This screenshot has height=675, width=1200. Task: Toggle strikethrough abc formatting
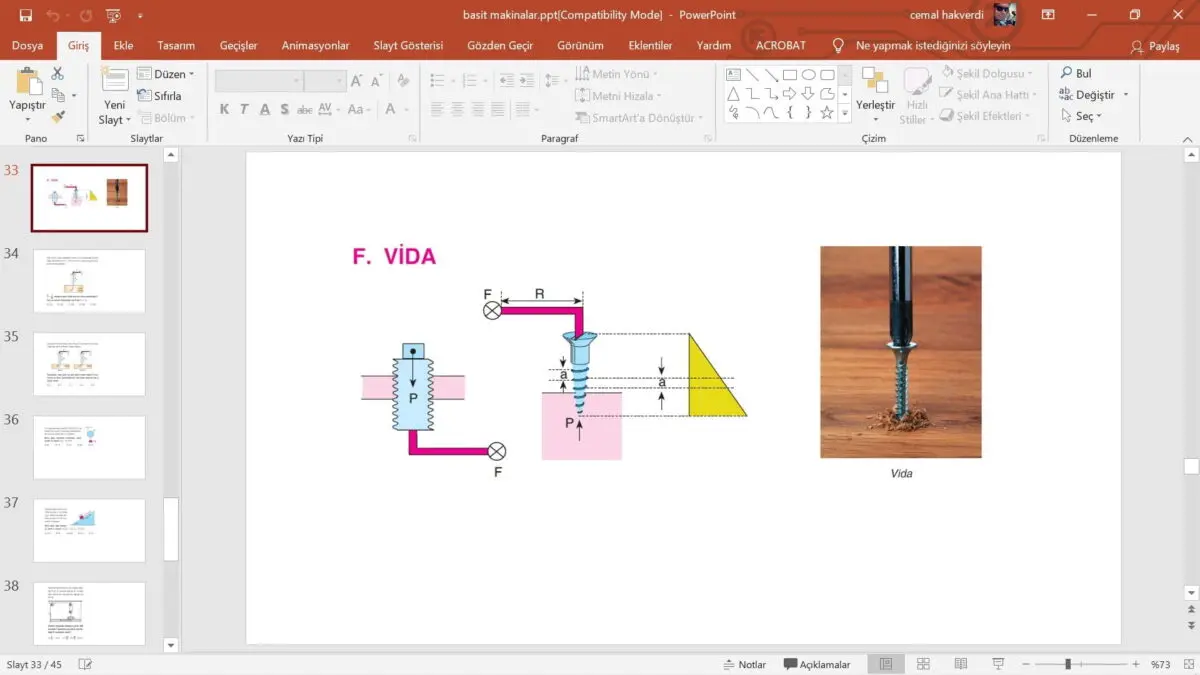pyautogui.click(x=305, y=109)
